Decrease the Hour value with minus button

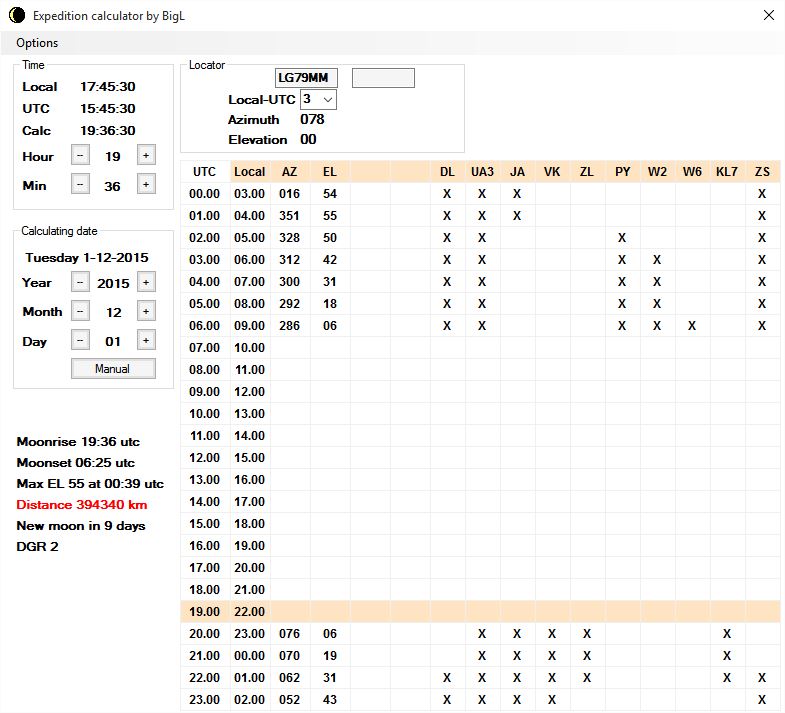80,155
